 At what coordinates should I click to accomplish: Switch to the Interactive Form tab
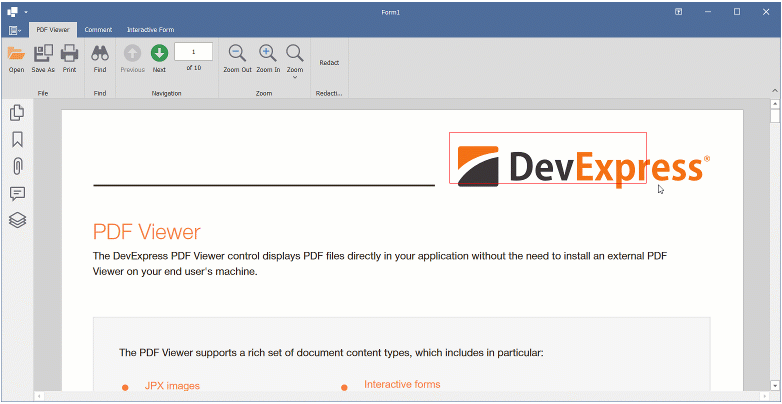pos(150,30)
